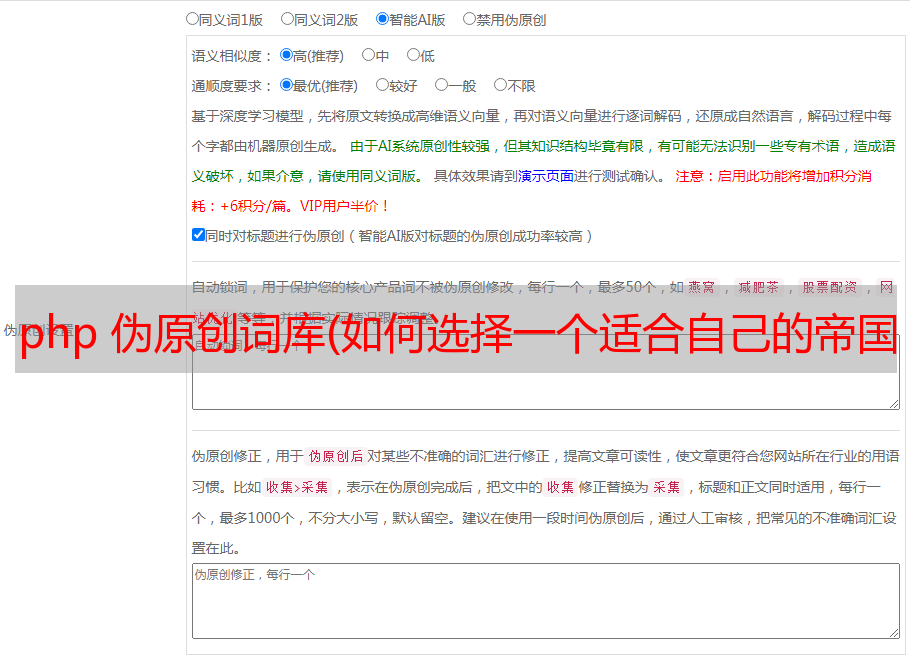
Task: Click the 伪原创后 highlighted tag
Action: coord(336,456)
